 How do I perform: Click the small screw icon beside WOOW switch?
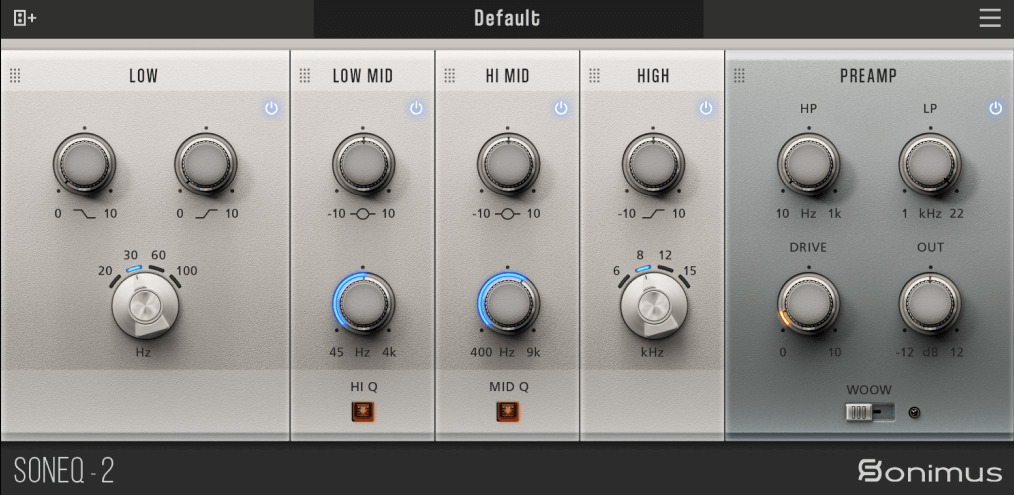tap(914, 412)
